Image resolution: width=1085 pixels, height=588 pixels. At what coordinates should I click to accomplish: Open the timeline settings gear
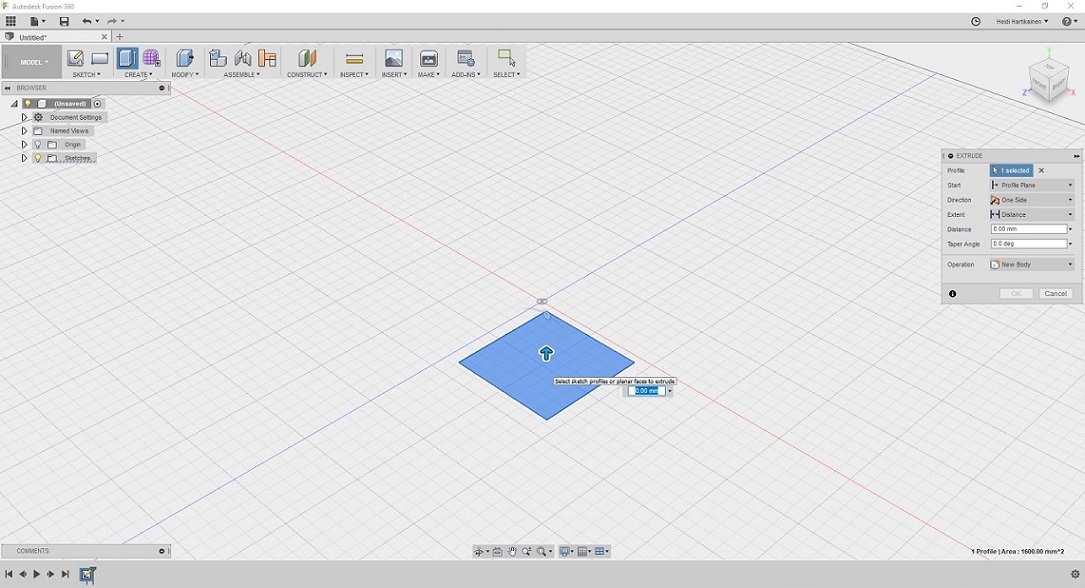pyautogui.click(x=1075, y=574)
